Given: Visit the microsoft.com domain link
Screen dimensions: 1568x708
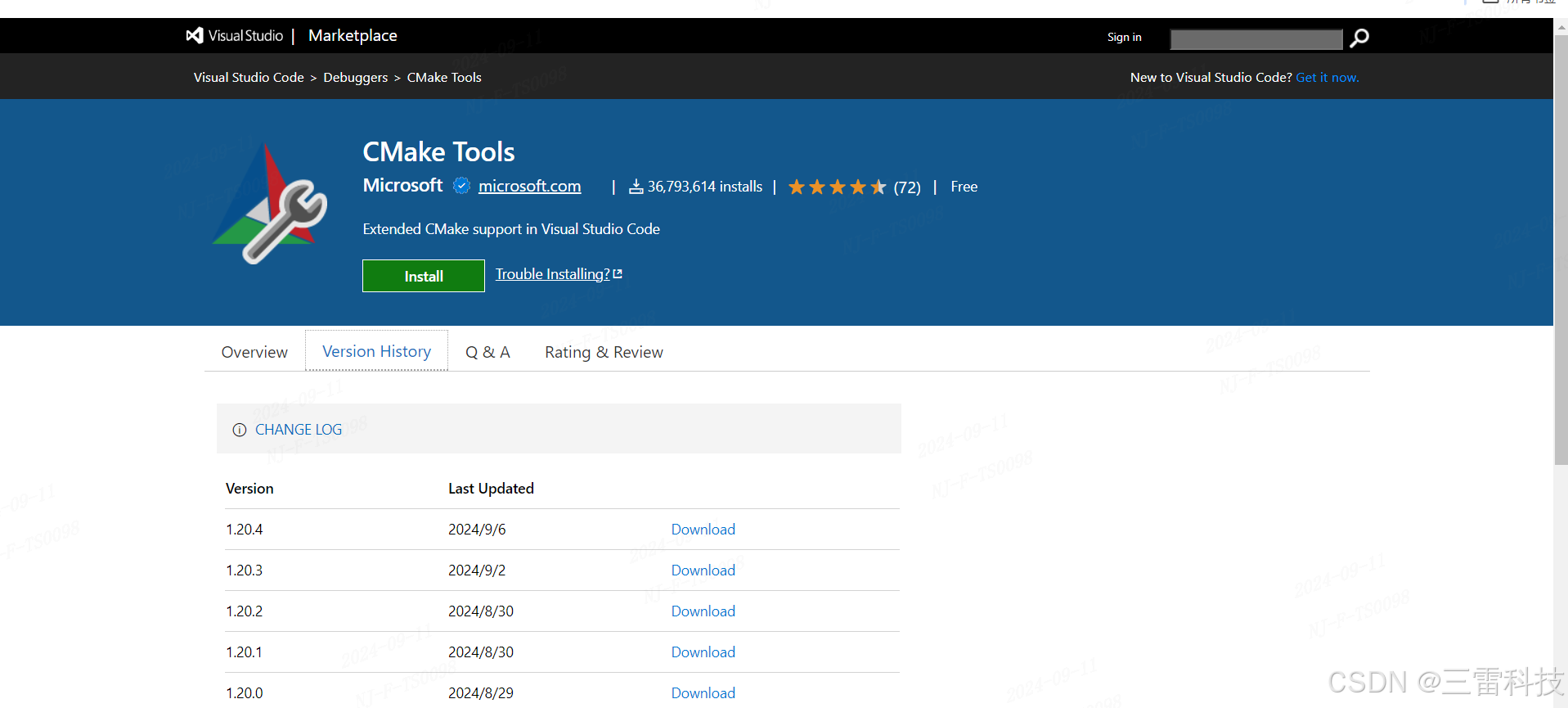Looking at the screenshot, I should (x=530, y=186).
